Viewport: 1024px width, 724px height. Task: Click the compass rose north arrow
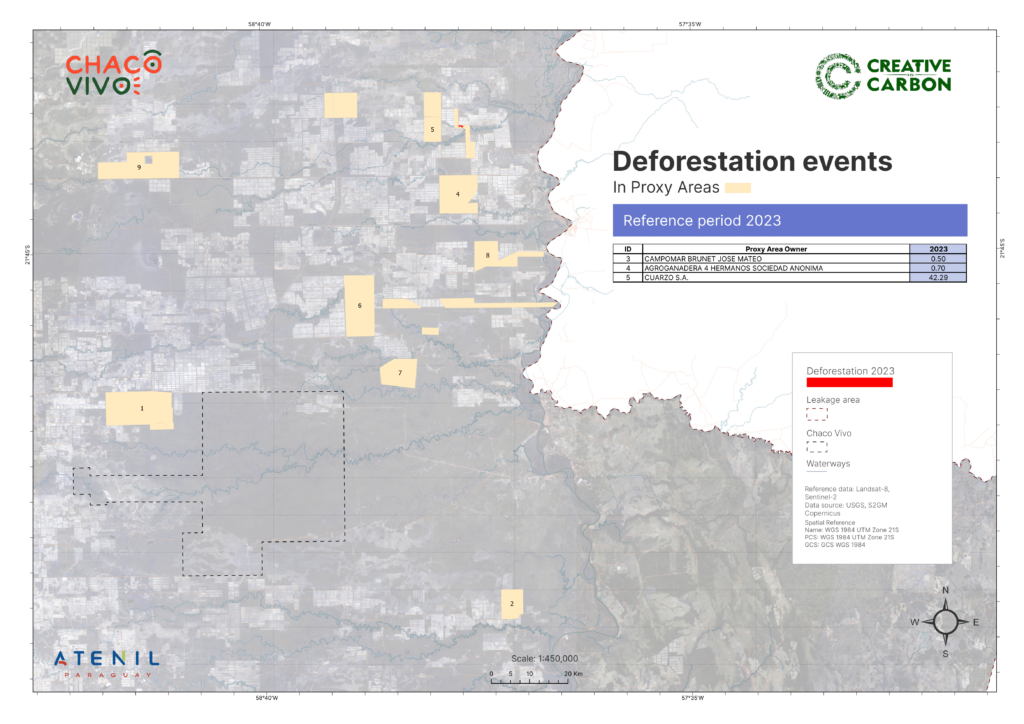944,621
